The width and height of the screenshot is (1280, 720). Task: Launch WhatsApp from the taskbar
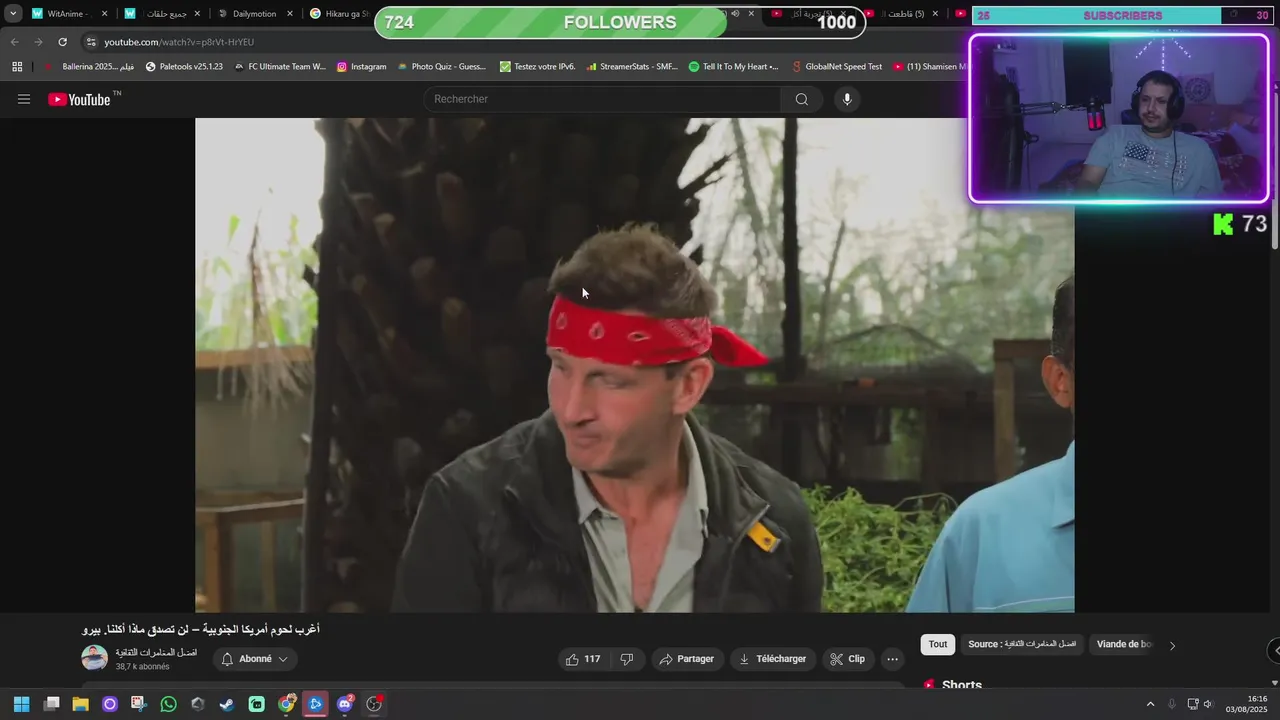pos(168,704)
